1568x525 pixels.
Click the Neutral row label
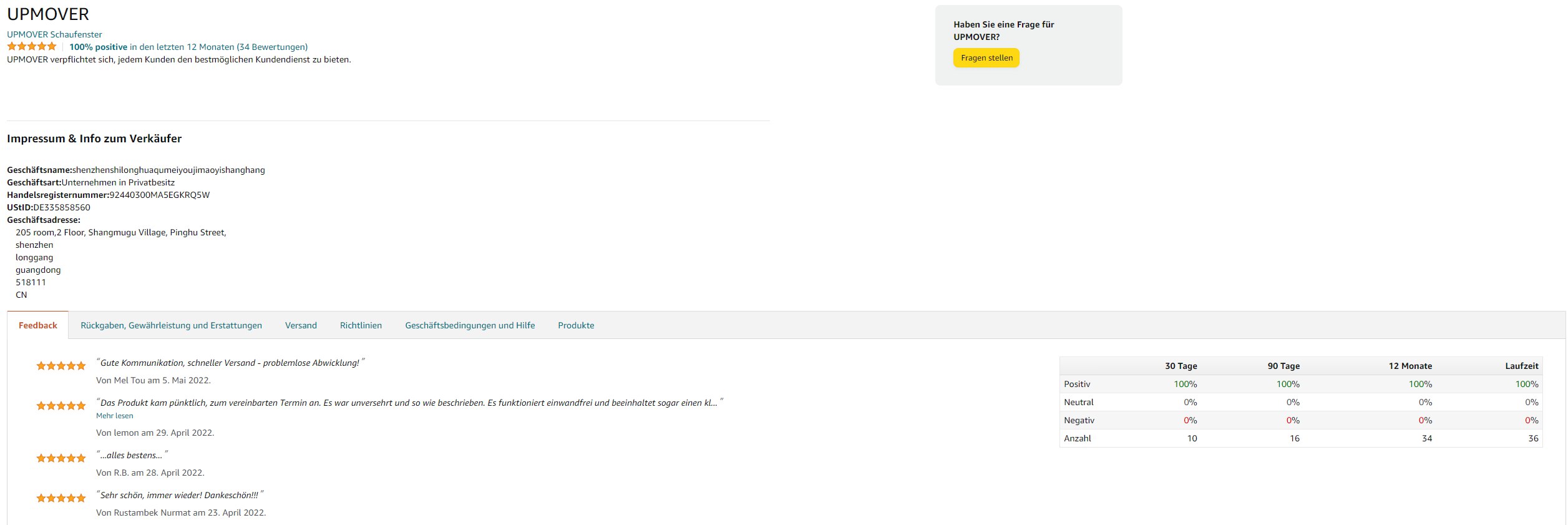1079,402
